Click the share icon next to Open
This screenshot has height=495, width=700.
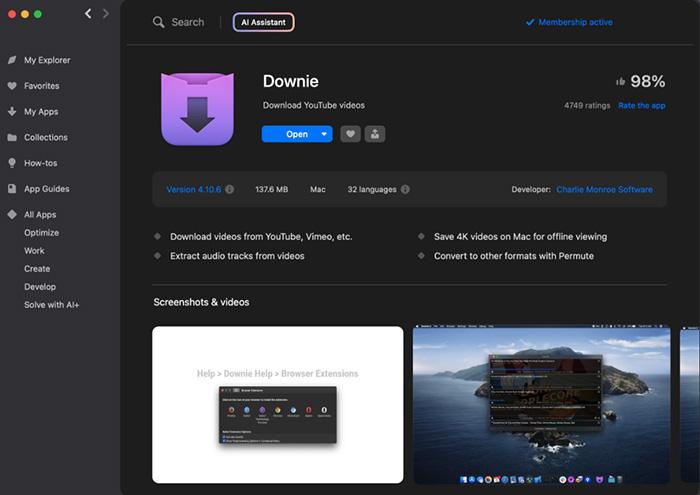375,134
